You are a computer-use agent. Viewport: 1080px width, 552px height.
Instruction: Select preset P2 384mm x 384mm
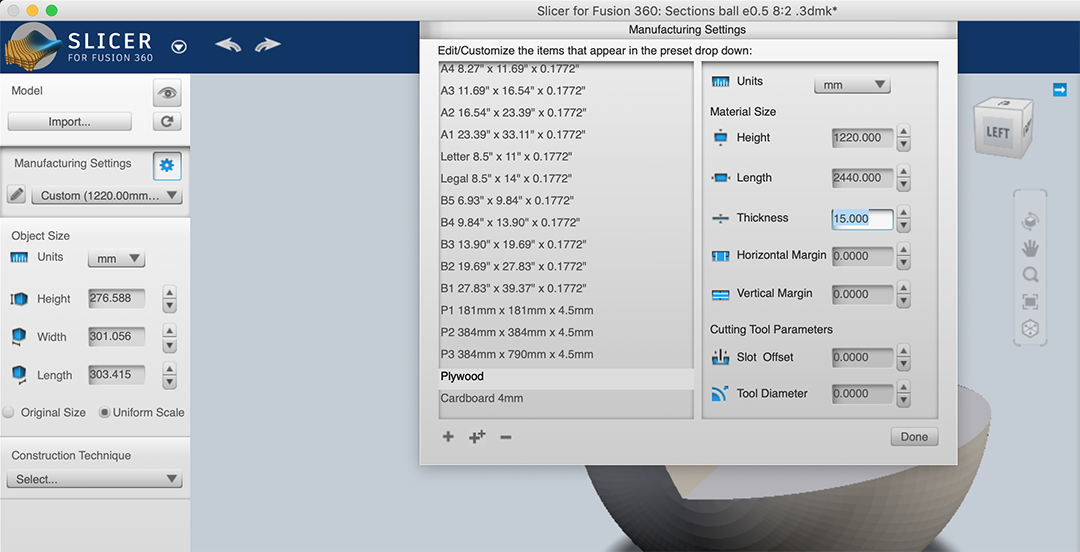coord(566,332)
